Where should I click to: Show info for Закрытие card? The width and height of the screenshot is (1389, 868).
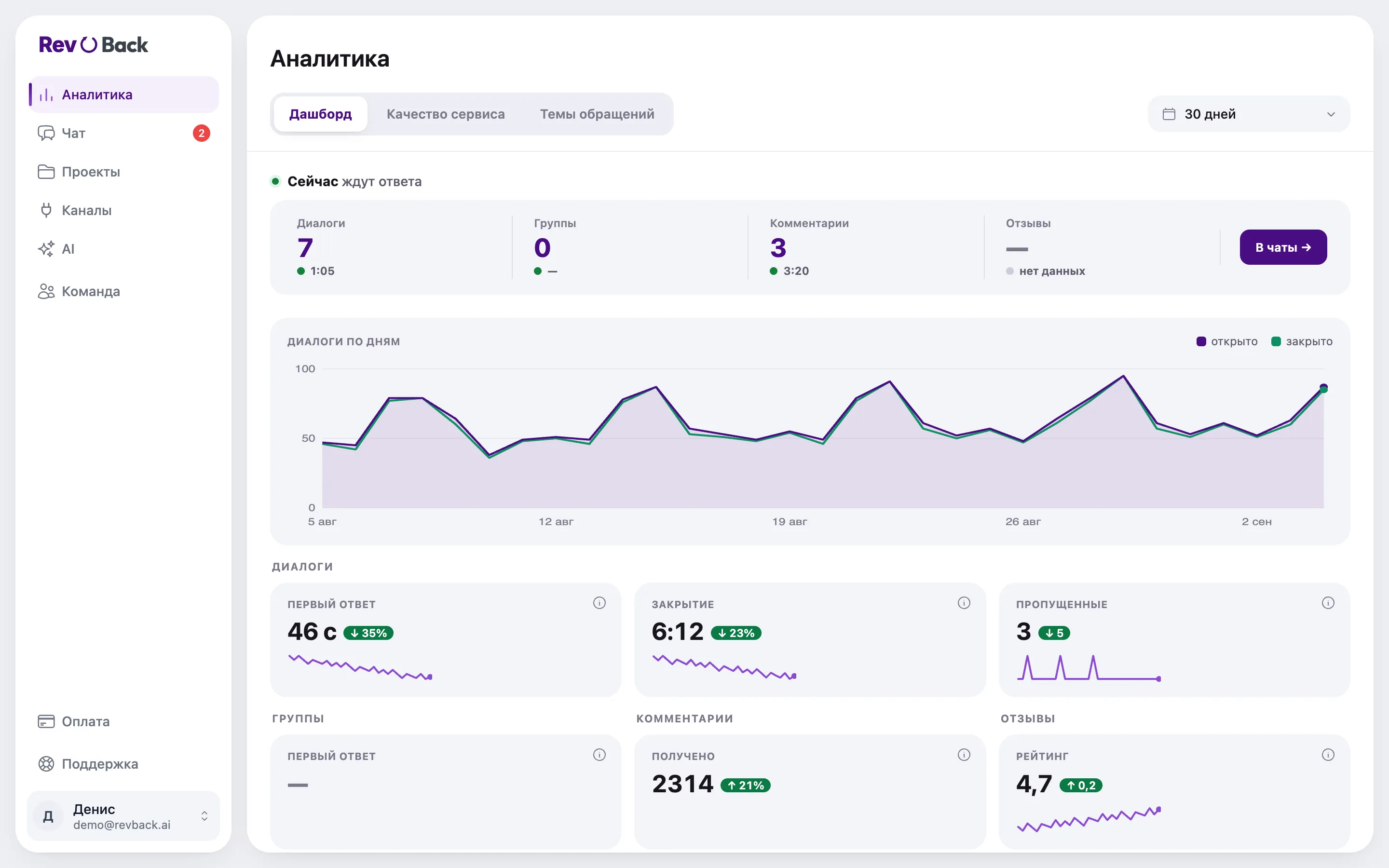click(964, 603)
